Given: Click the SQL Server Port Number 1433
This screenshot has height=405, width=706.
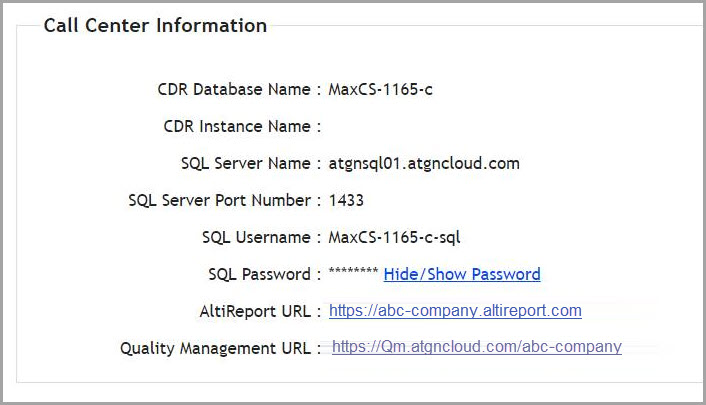Looking at the screenshot, I should (346, 200).
